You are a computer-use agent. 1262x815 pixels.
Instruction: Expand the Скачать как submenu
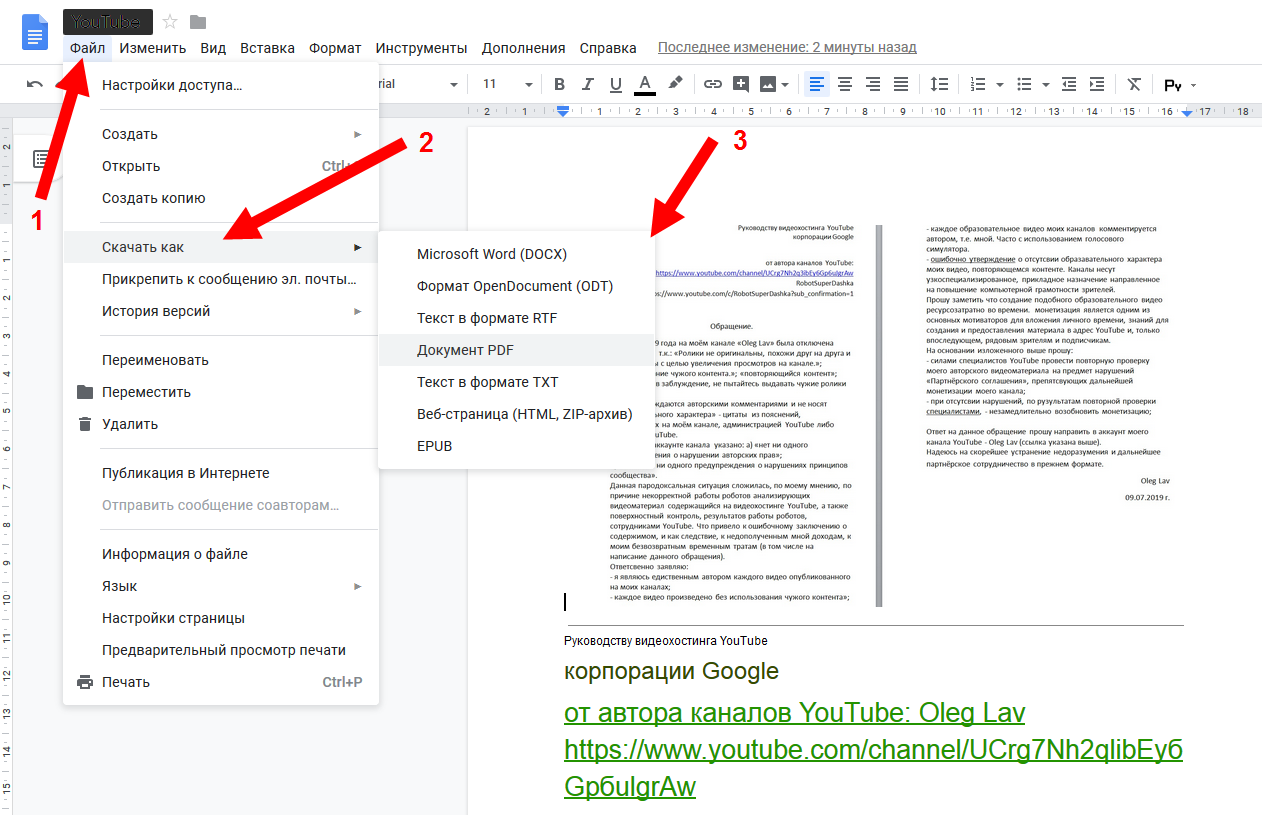click(x=221, y=247)
